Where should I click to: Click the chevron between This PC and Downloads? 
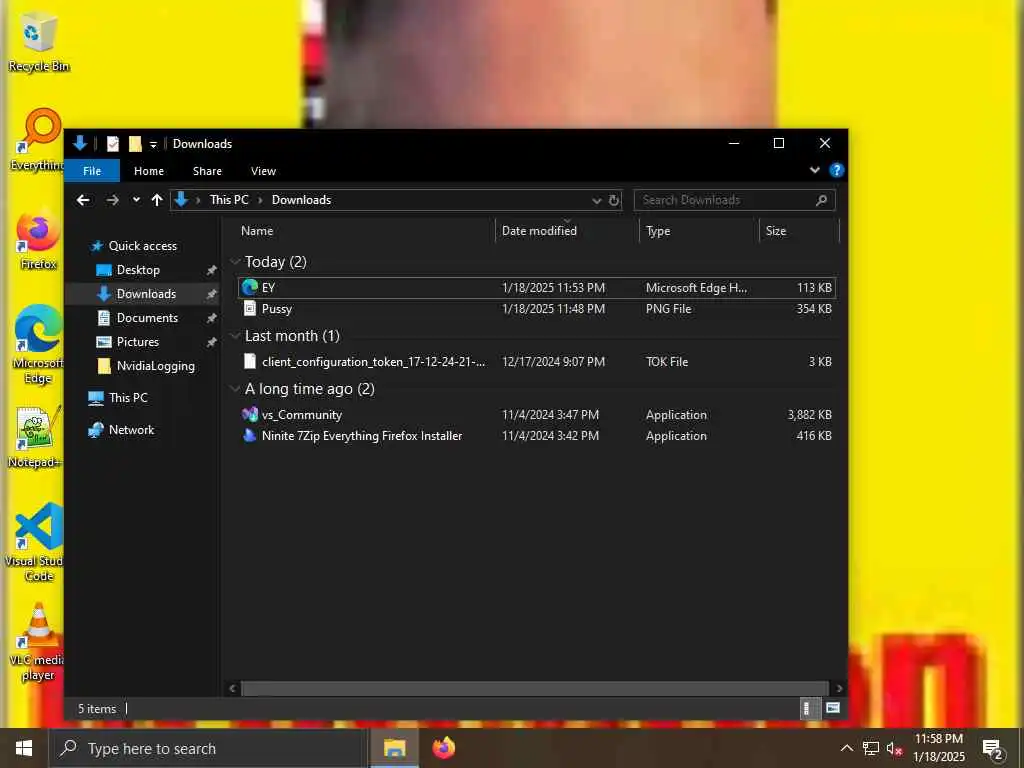tap(260, 200)
